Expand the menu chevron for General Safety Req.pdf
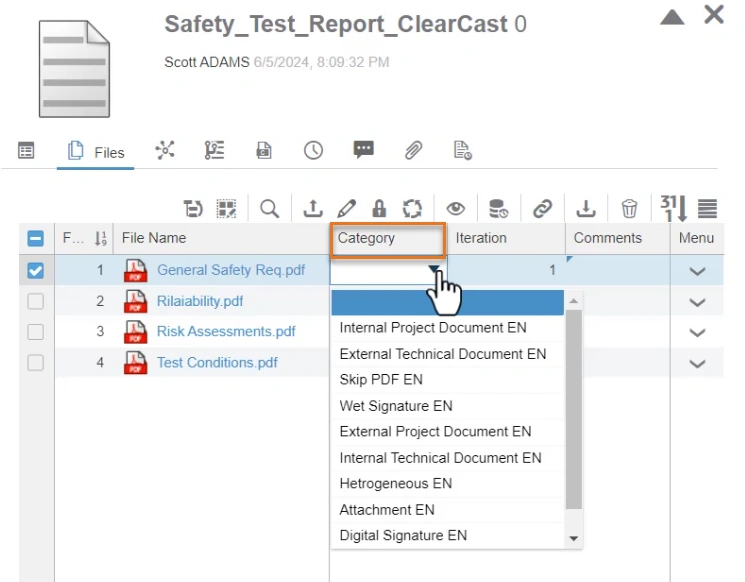745x582 pixels. click(697, 271)
